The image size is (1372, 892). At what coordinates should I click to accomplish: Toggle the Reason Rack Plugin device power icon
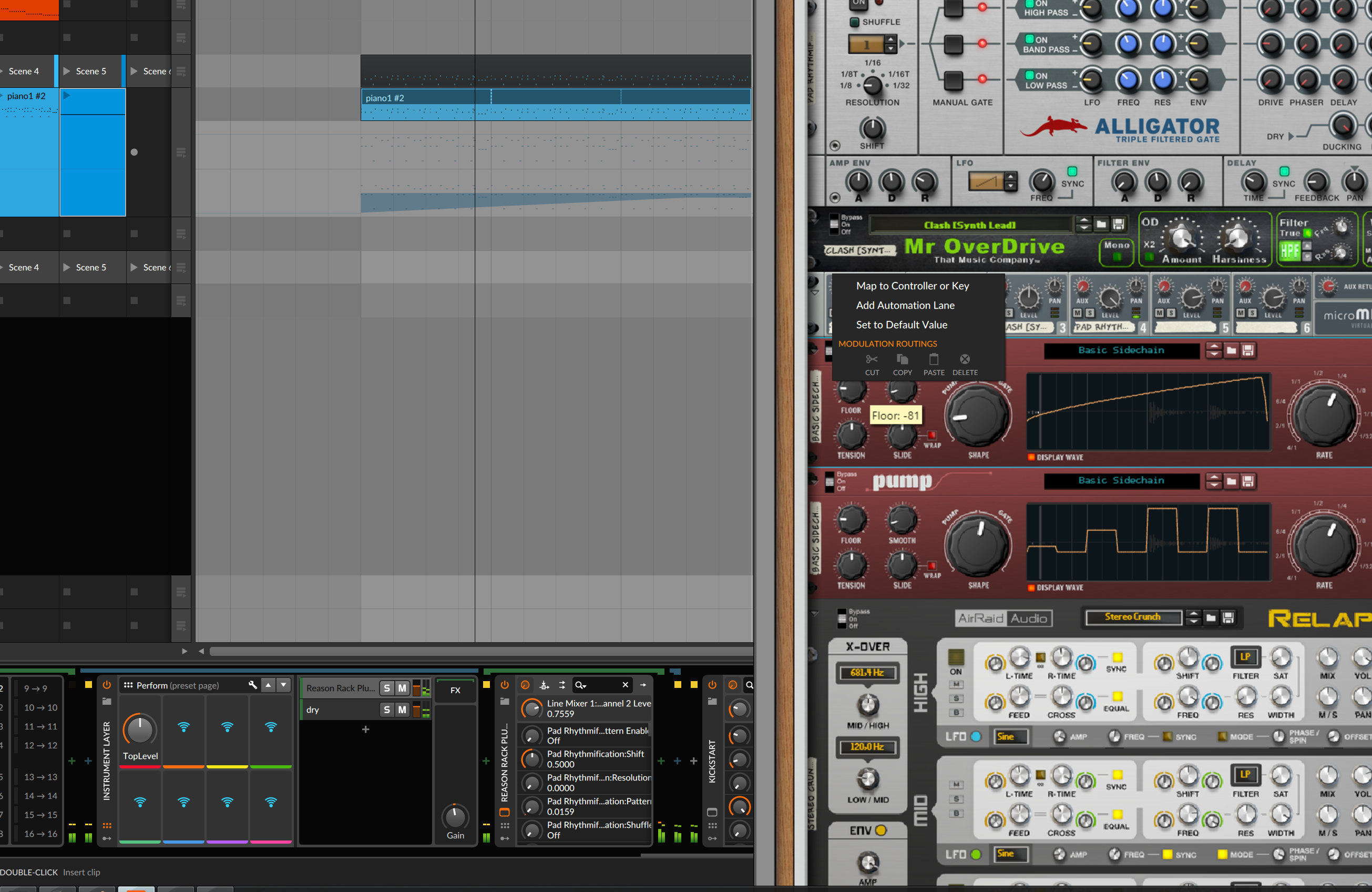[x=505, y=685]
